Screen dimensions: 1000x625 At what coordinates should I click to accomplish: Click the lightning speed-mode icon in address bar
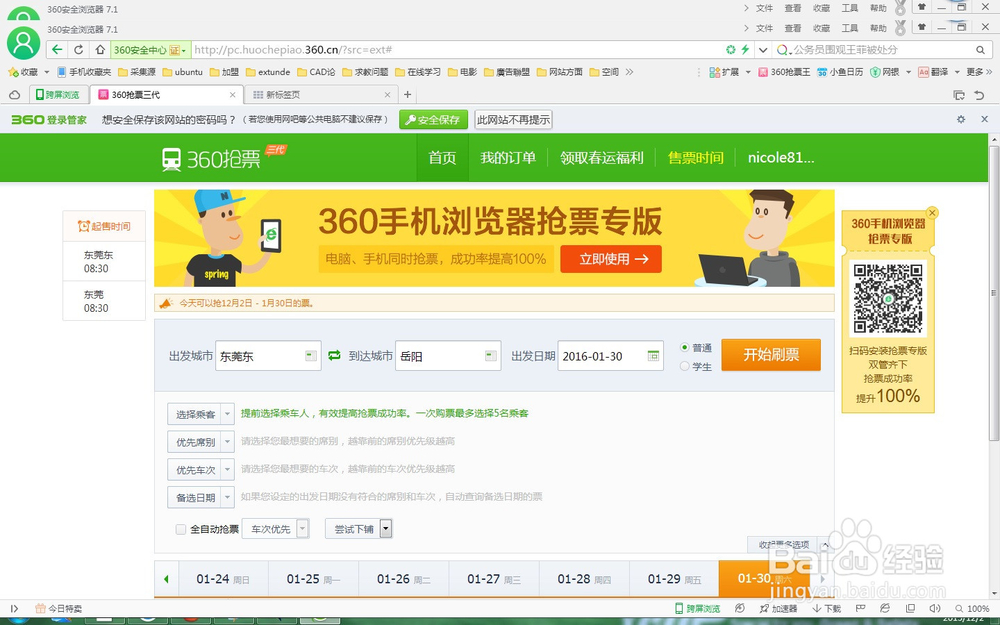(744, 50)
